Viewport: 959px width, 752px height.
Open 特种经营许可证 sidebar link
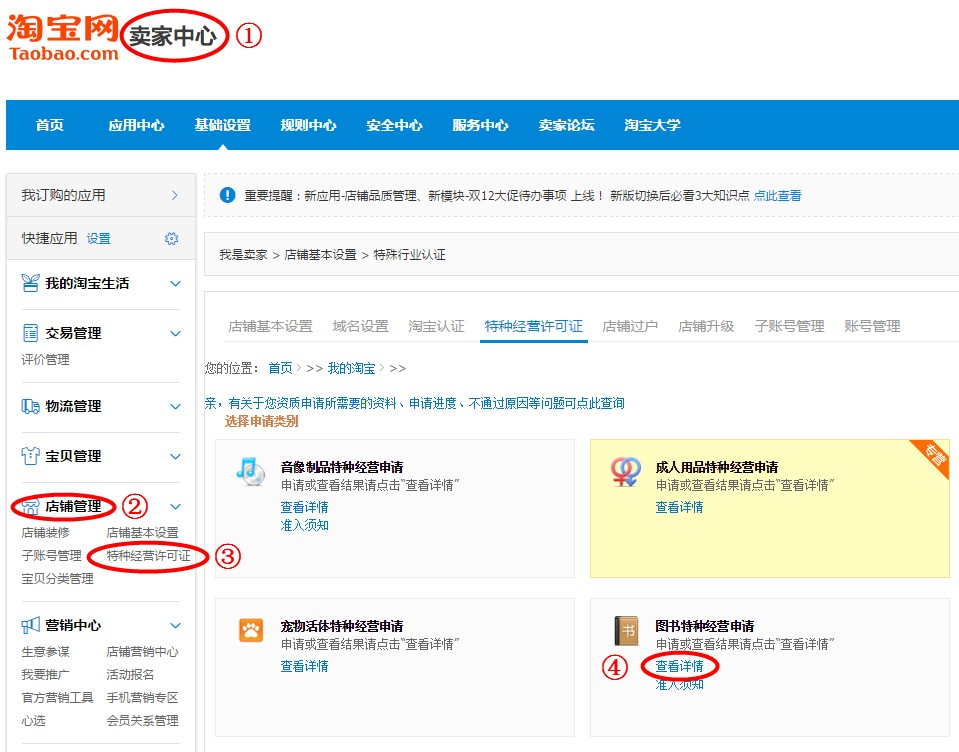(149, 556)
